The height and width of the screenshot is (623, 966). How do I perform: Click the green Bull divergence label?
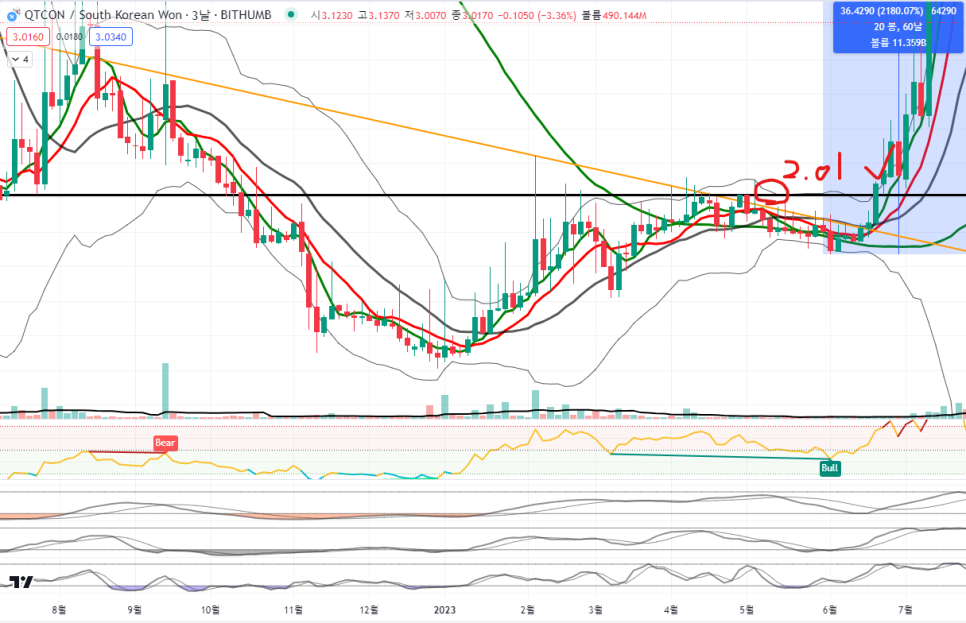tap(829, 468)
